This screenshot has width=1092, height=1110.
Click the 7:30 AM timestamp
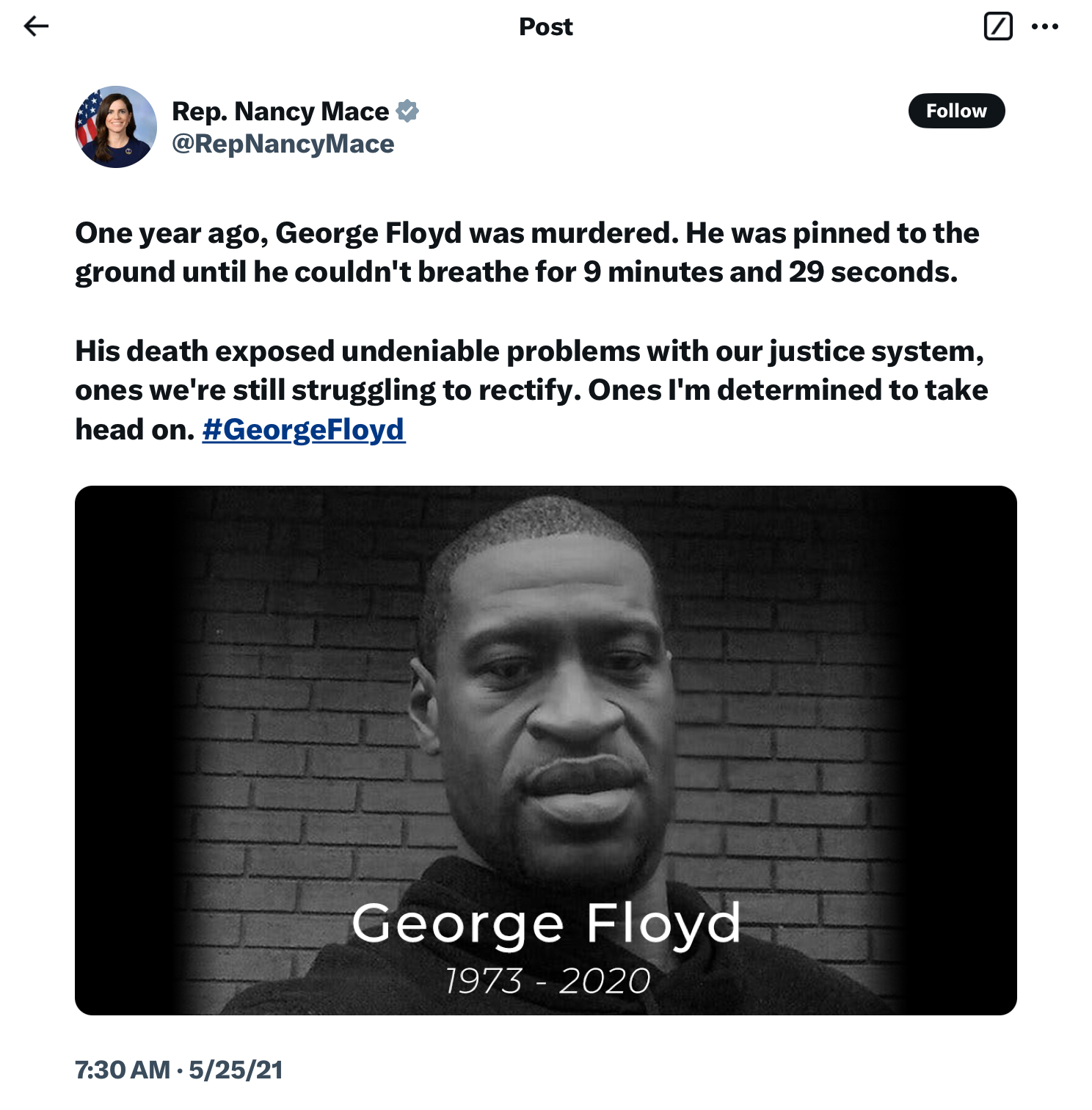(x=122, y=1070)
